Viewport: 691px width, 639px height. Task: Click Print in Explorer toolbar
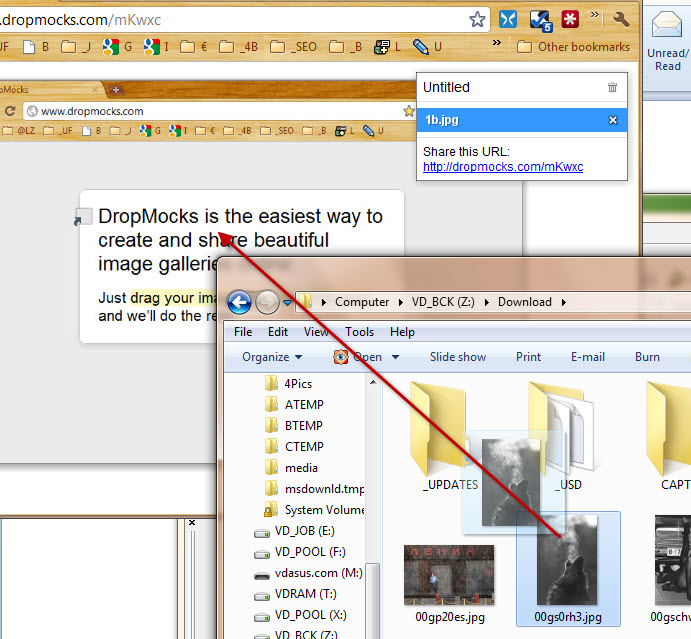pyautogui.click(x=528, y=357)
